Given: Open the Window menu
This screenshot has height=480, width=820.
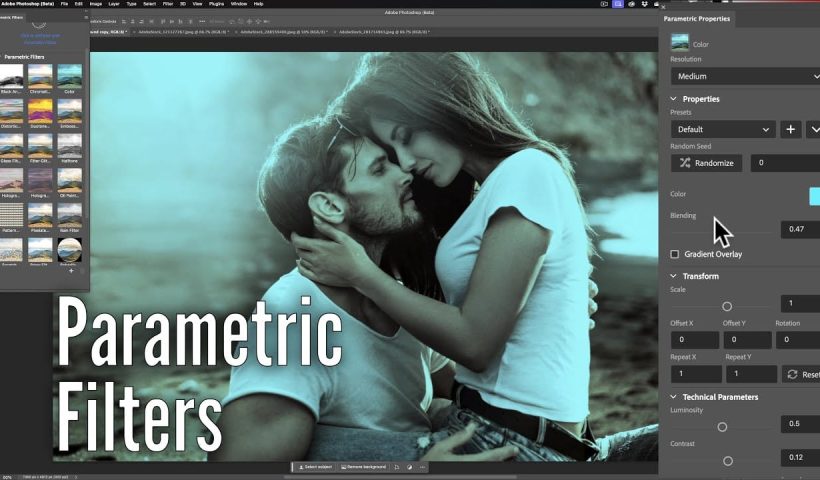Looking at the screenshot, I should click(239, 4).
